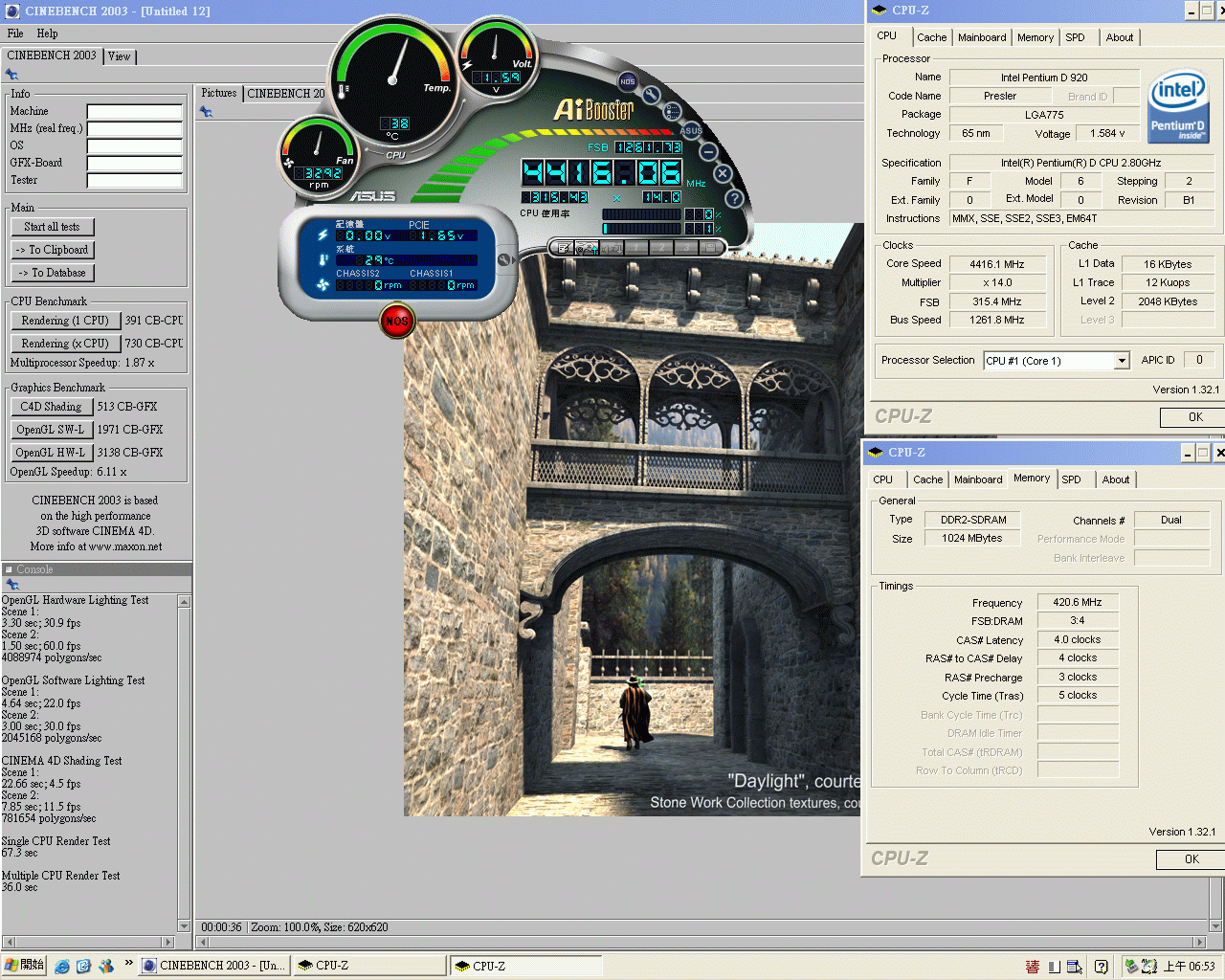1225x980 pixels.
Task: Click the big red NOS button
Action: tap(396, 321)
